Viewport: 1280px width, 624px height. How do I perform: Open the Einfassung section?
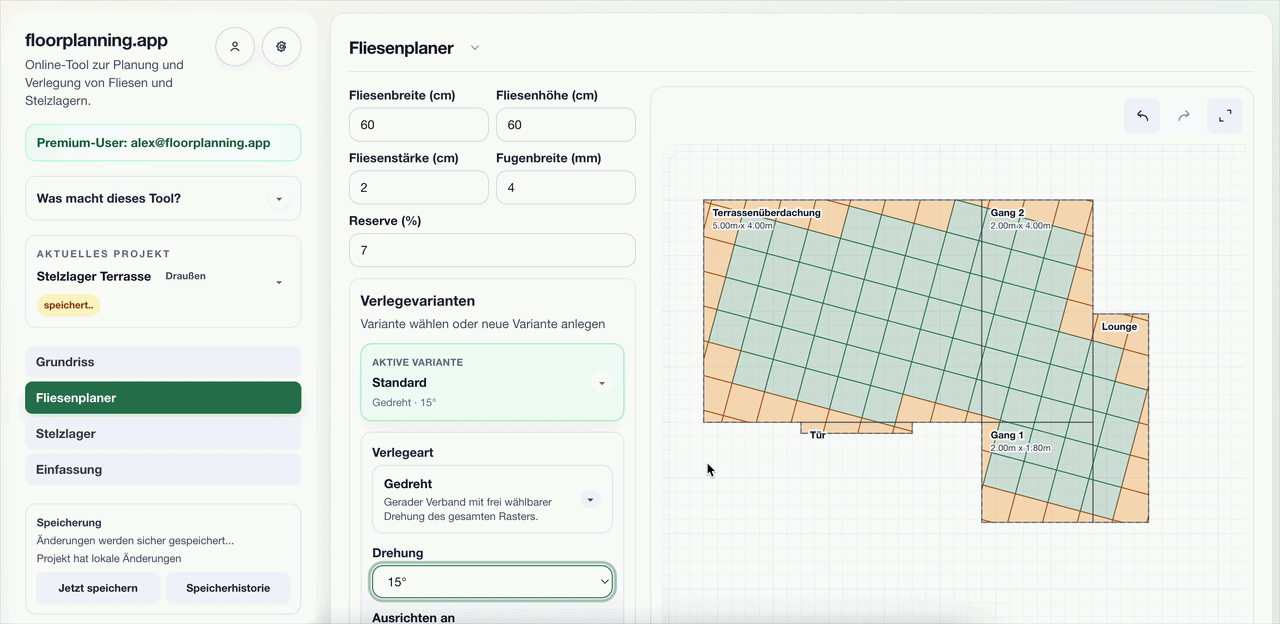click(163, 470)
